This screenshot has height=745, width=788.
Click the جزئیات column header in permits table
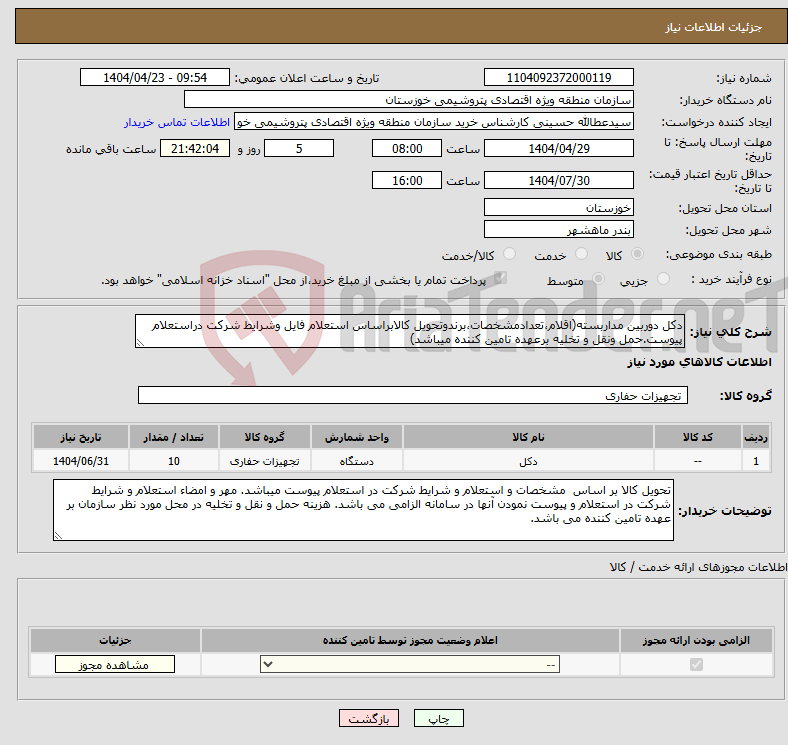coord(115,640)
